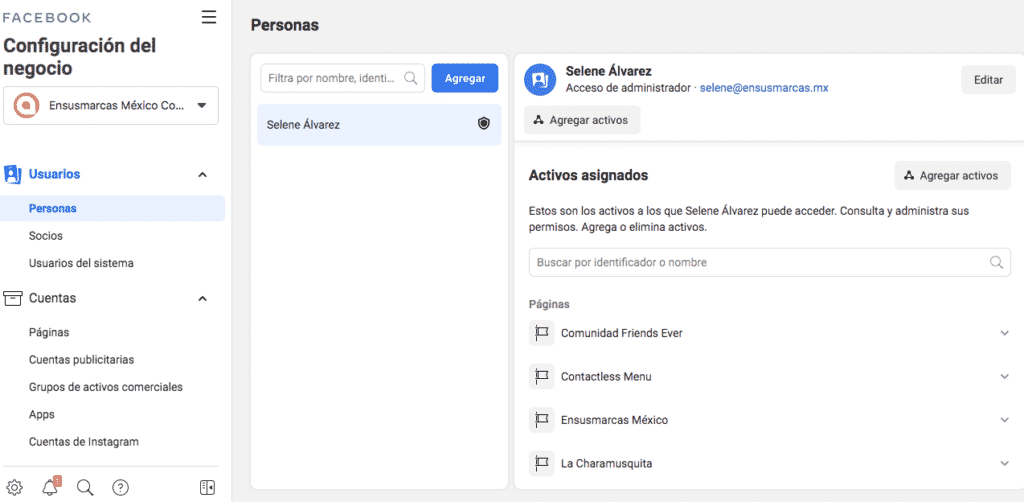Collapse the Usuarios section

202,174
